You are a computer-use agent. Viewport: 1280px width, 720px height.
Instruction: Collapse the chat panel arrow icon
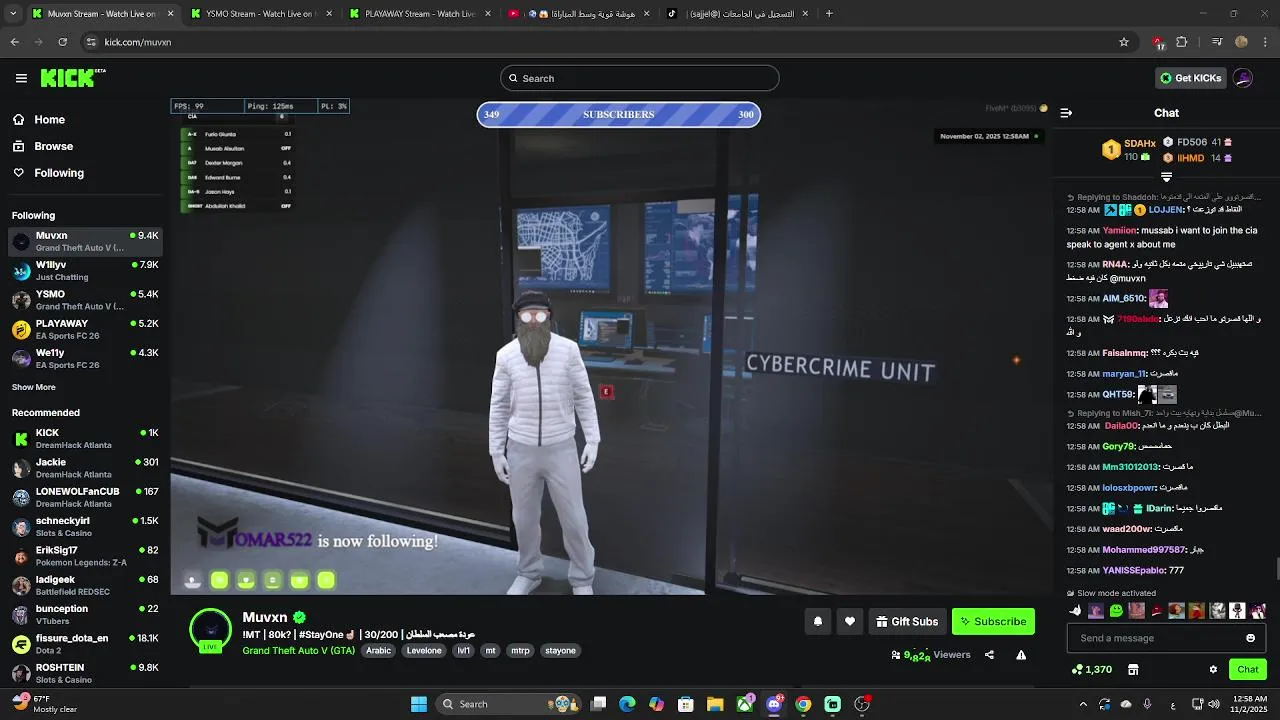1066,113
